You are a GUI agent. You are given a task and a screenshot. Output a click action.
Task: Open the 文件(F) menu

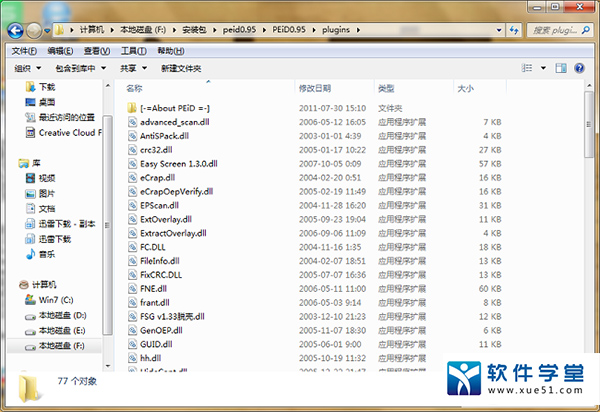click(x=24, y=51)
